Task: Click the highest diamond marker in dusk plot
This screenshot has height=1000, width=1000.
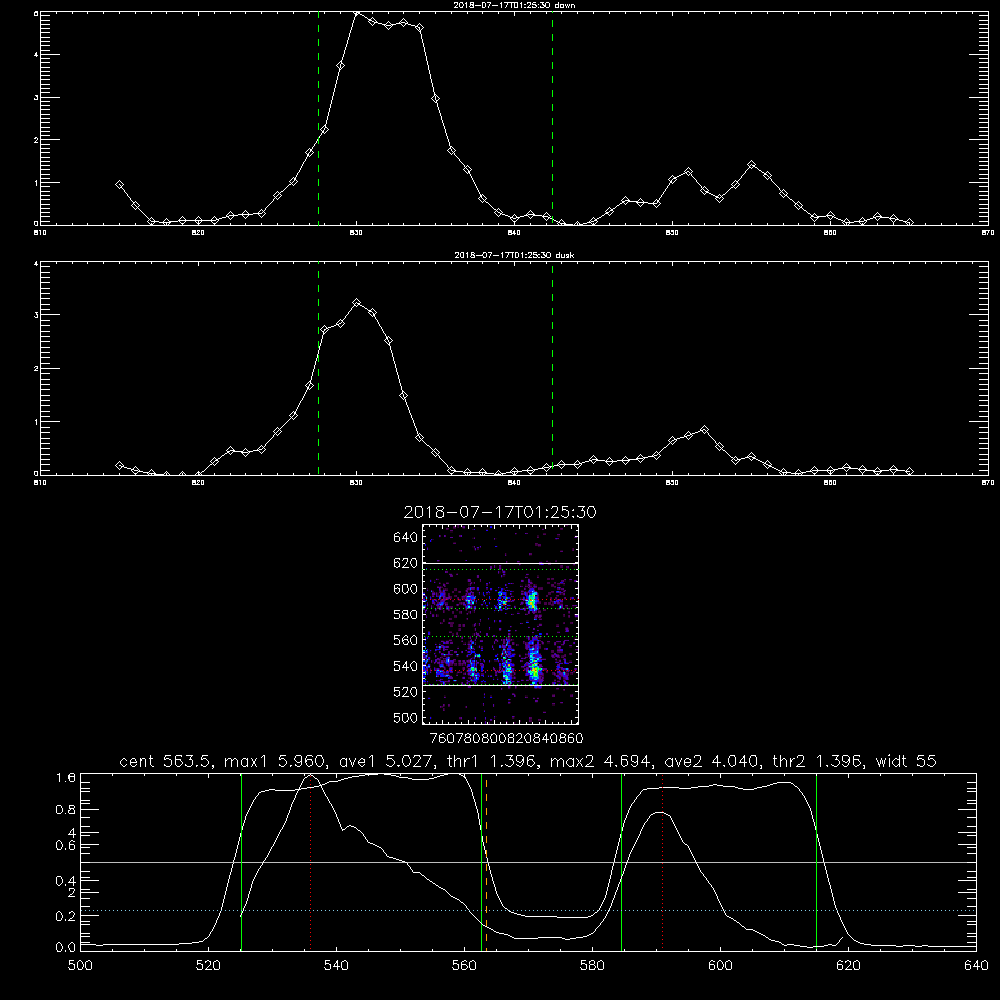Action: (x=357, y=302)
